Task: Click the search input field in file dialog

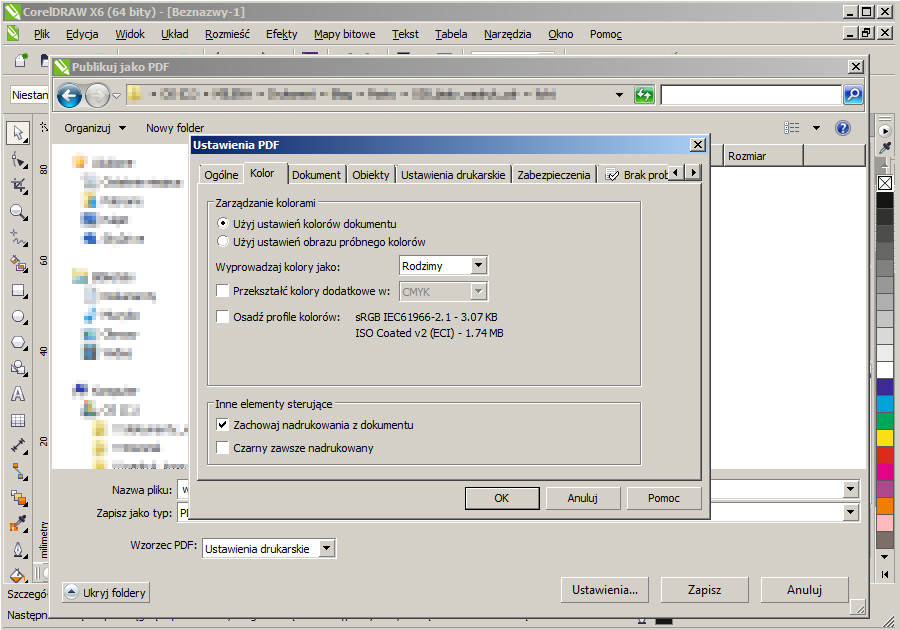Action: pyautogui.click(x=751, y=95)
